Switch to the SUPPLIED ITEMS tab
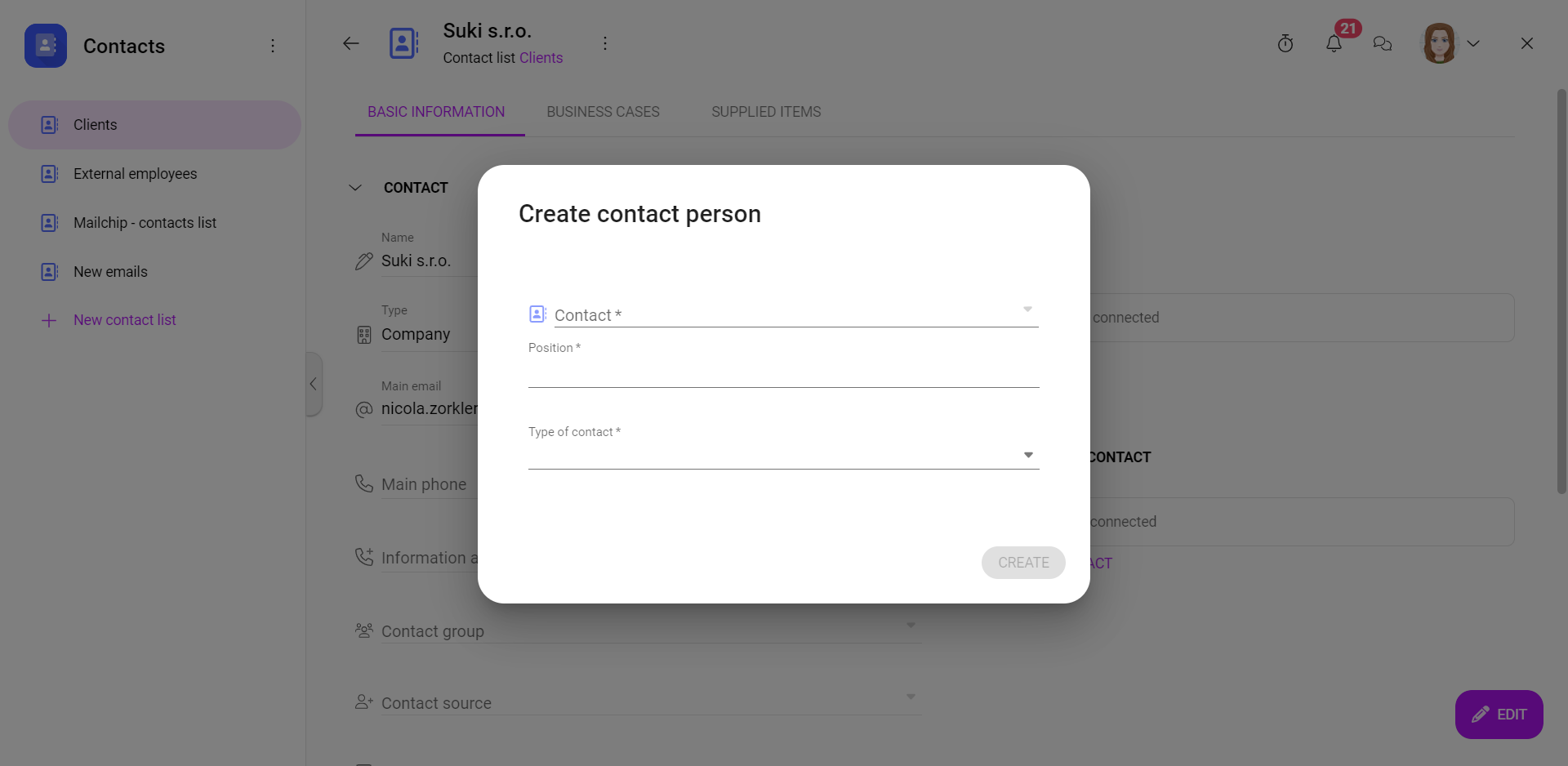This screenshot has height=766, width=1568. click(765, 112)
